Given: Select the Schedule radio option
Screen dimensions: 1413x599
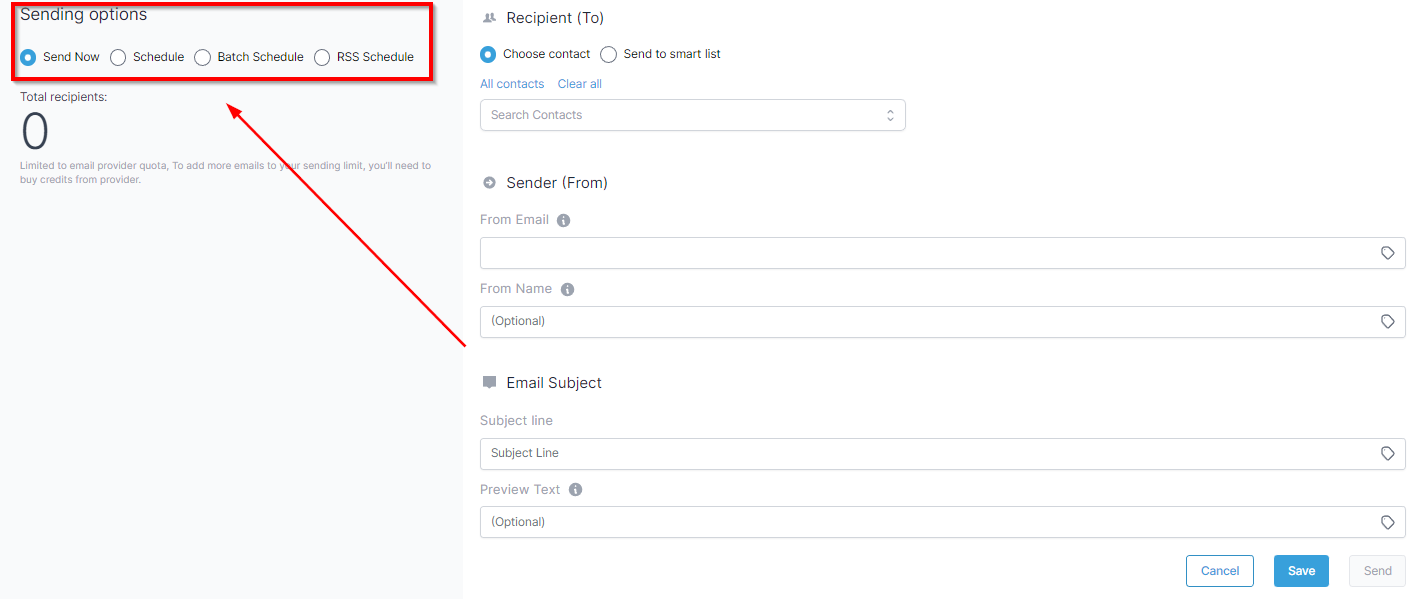Looking at the screenshot, I should (x=118, y=57).
